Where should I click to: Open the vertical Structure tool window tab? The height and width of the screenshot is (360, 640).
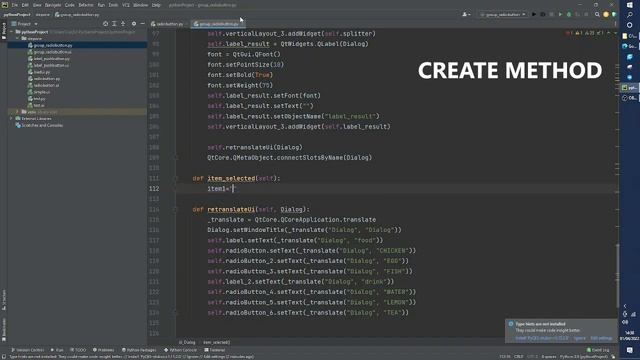coord(4,300)
